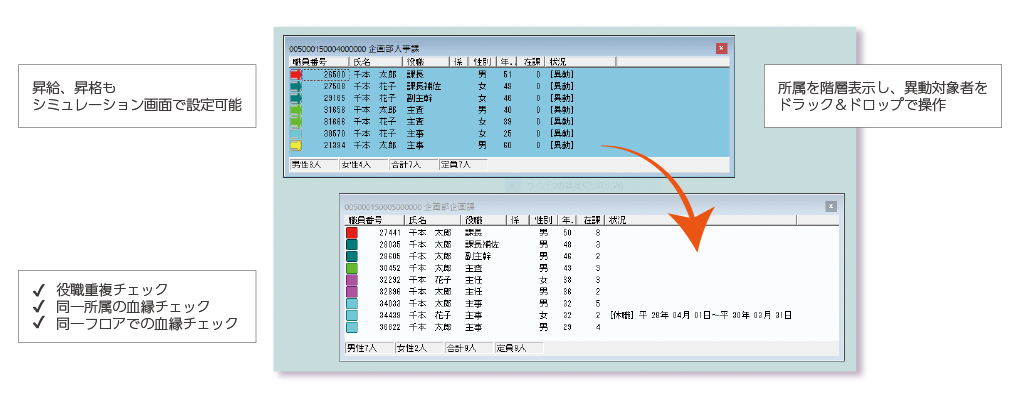Select employee number 32292 cell
Image resolution: width=1018 pixels, height=398 pixels.
tap(391, 280)
